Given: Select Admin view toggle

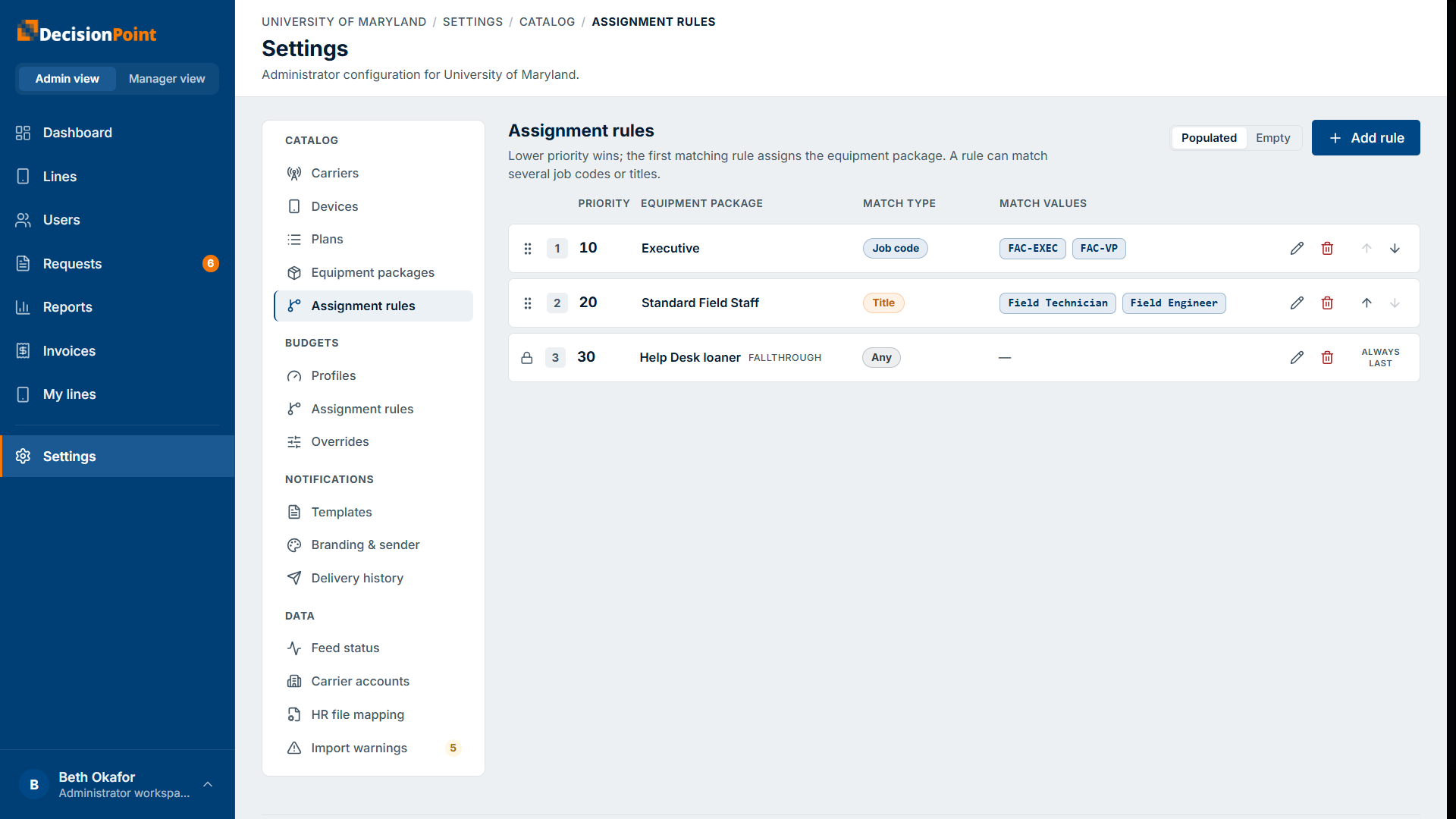Looking at the screenshot, I should [x=67, y=79].
